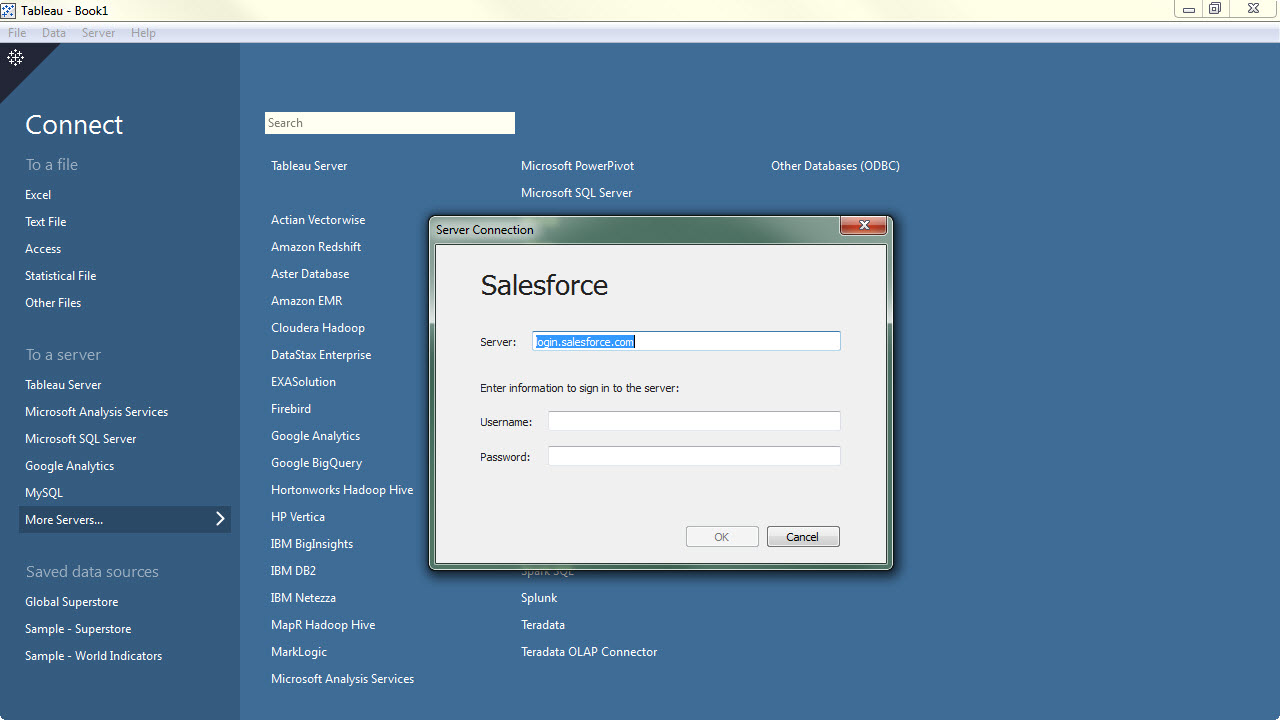The width and height of the screenshot is (1280, 720).
Task: Click into the Username field
Action: (694, 421)
